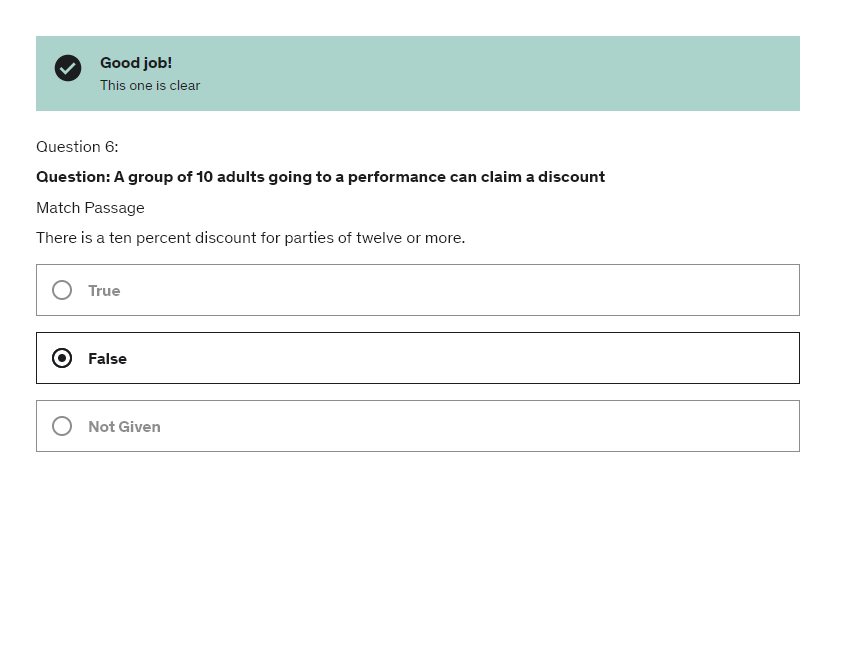
Task: Click the right side of the Not Given option box
Action: click(x=700, y=426)
